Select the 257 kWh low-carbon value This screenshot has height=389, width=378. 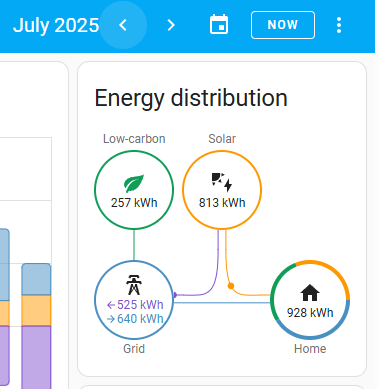(134, 203)
